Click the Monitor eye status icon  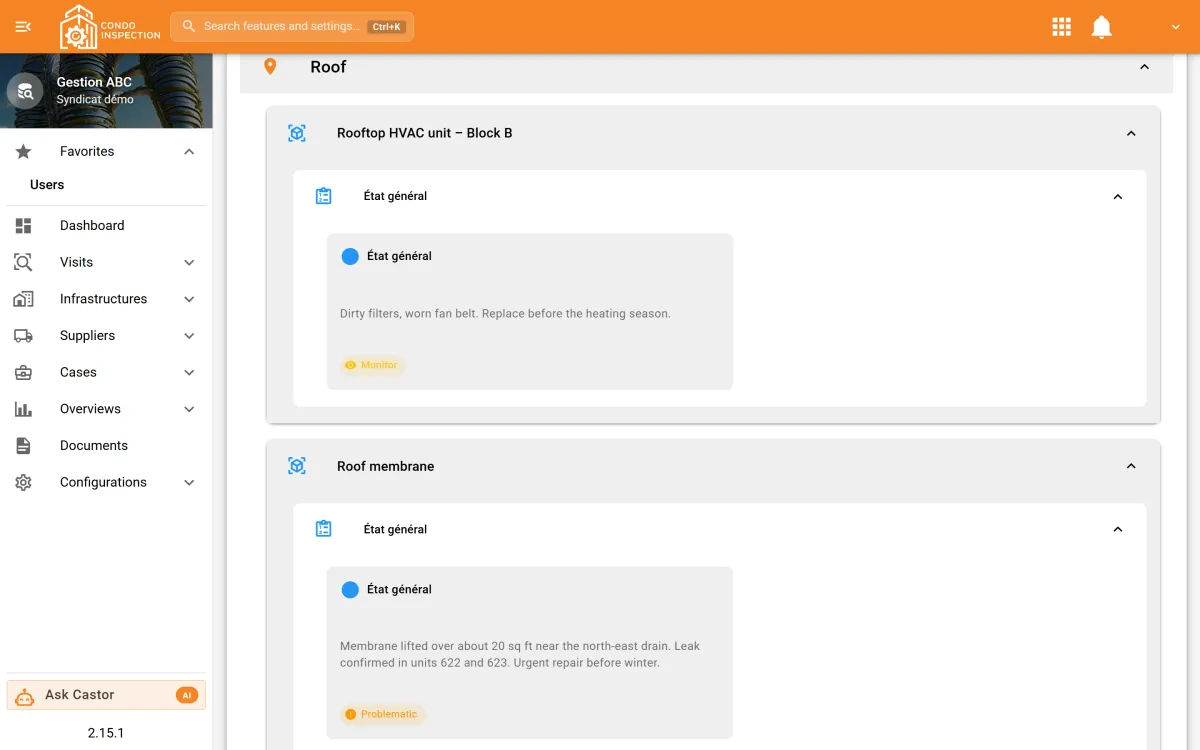350,365
